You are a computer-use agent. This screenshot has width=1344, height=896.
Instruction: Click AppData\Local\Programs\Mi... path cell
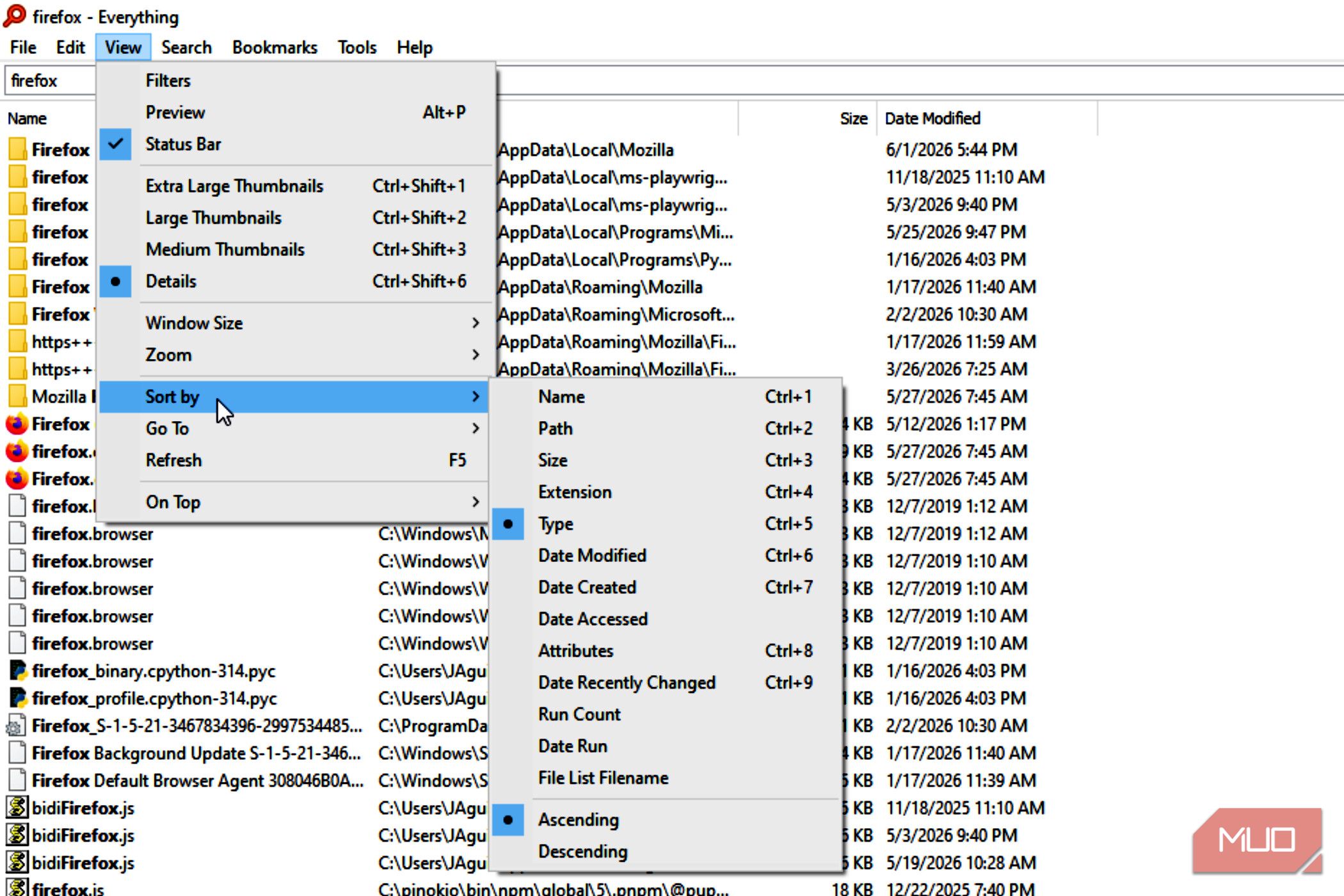coord(616,232)
